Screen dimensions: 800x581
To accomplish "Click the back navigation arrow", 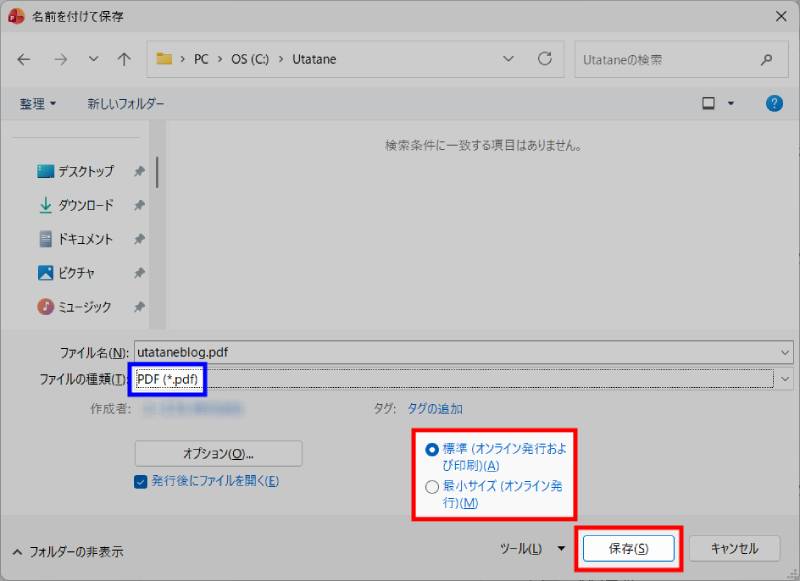I will pyautogui.click(x=24, y=59).
